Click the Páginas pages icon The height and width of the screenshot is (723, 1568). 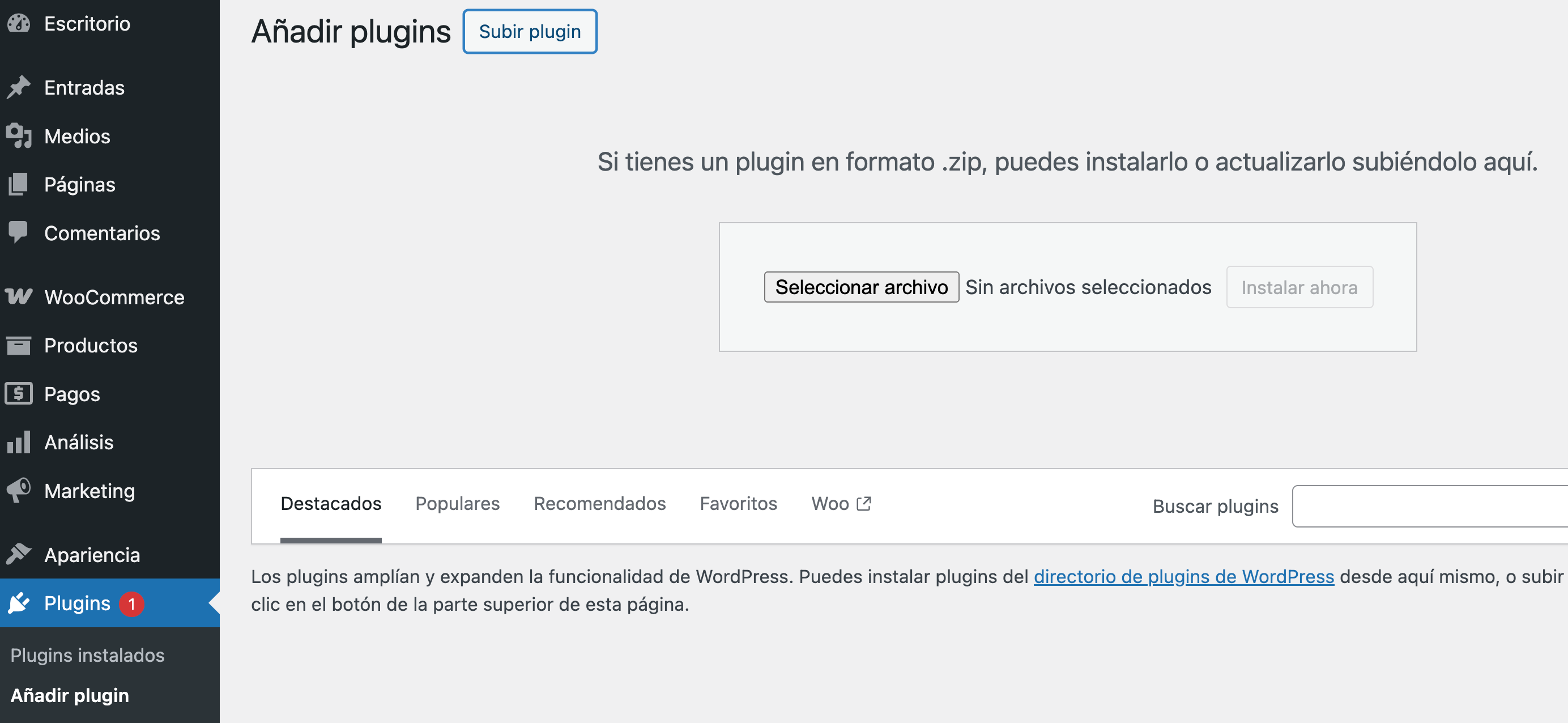tap(19, 184)
